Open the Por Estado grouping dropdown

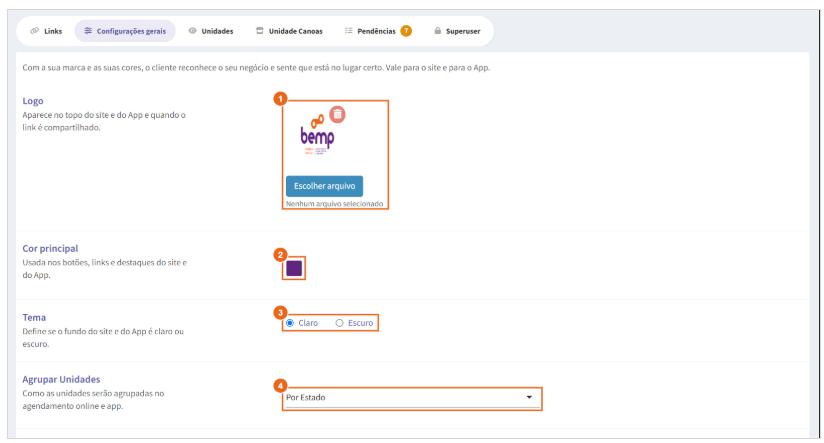point(413,398)
